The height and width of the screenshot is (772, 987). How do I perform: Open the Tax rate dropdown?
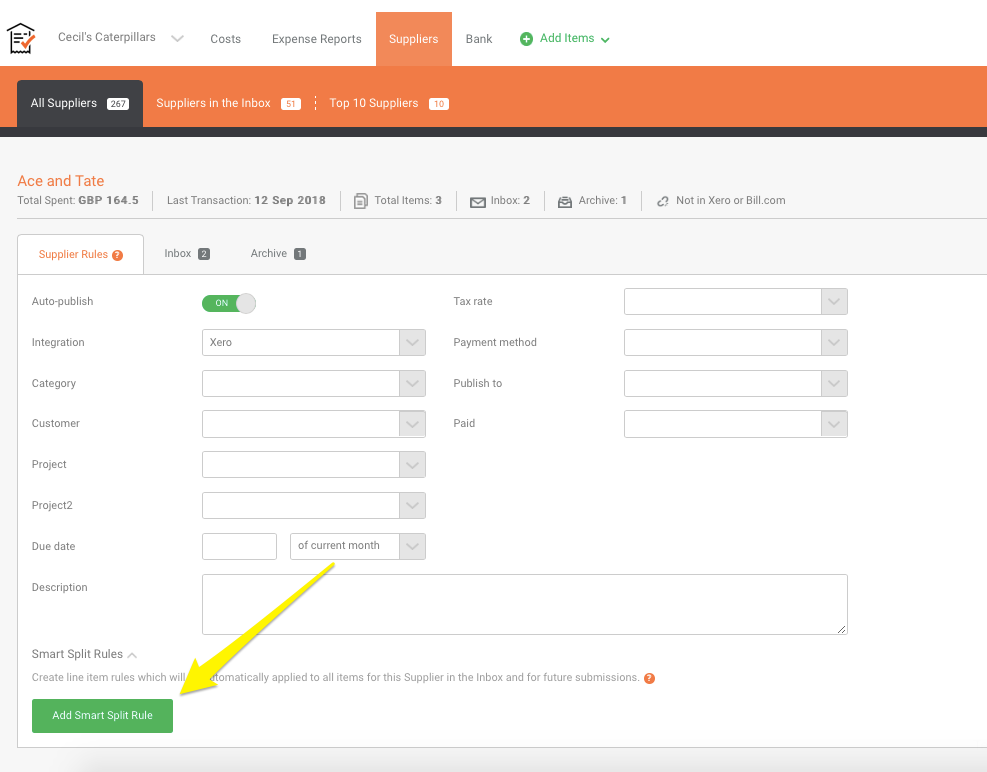coord(735,302)
